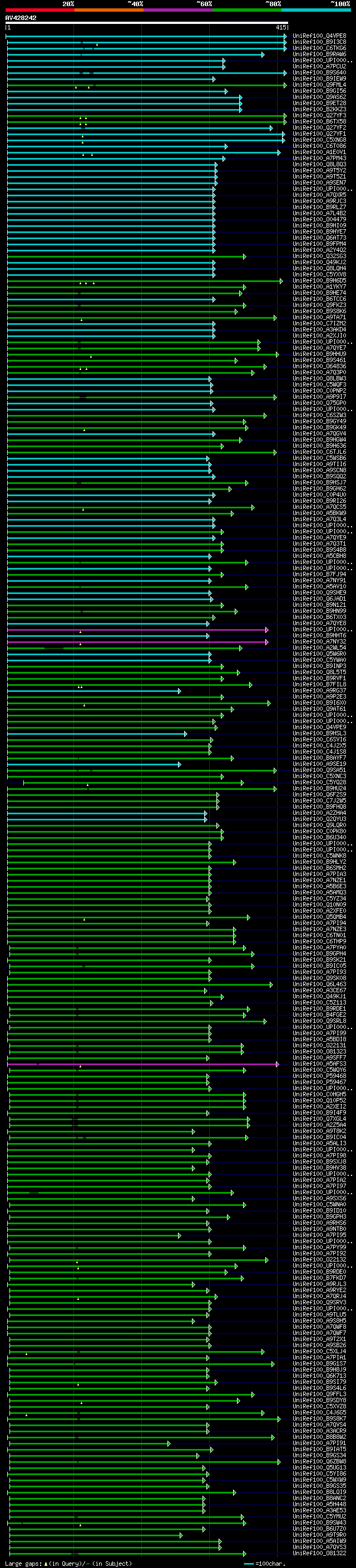Open hit UniRef100_B9RAW6
Screen dimensions: 356x1568
(x=319, y=54)
